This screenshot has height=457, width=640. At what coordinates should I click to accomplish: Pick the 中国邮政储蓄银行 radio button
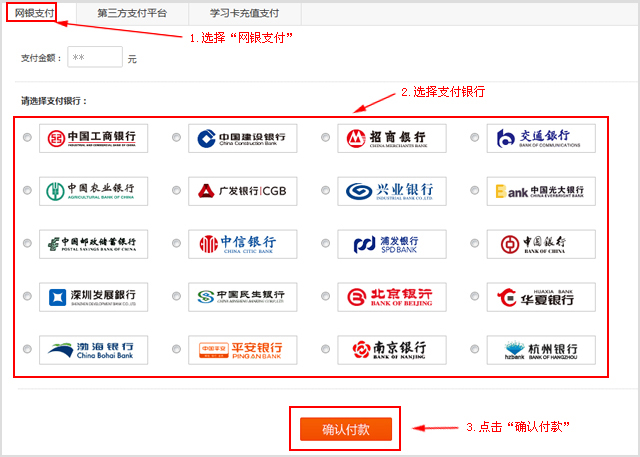coord(27,243)
